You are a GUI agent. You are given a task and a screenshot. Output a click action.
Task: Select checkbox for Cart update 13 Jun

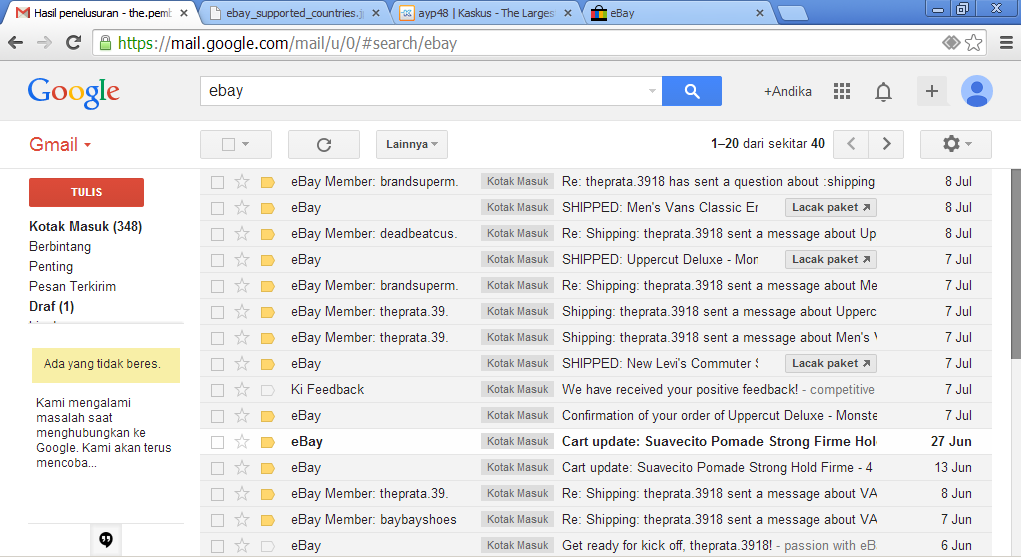[x=217, y=469]
